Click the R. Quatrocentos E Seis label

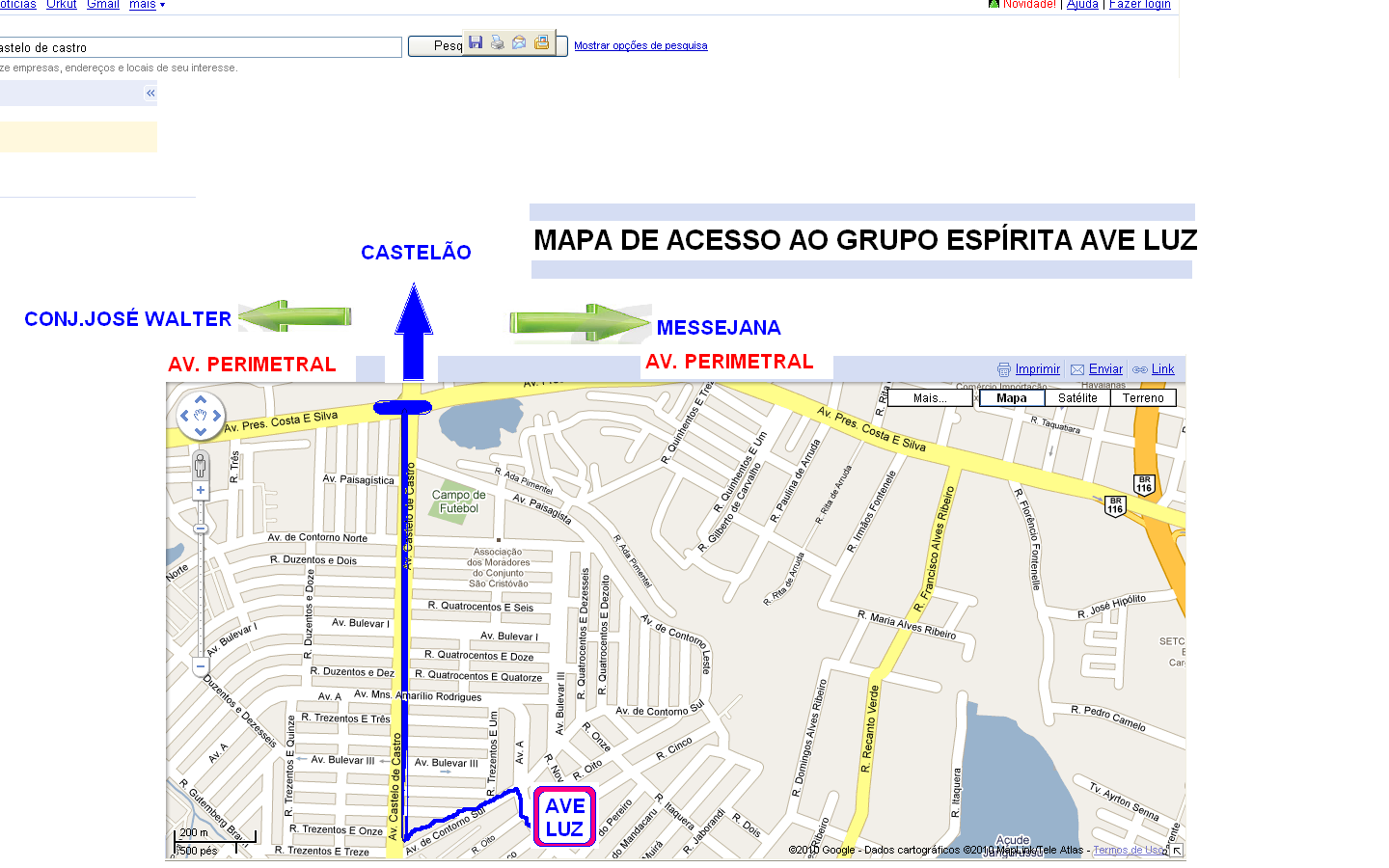pyautogui.click(x=480, y=607)
